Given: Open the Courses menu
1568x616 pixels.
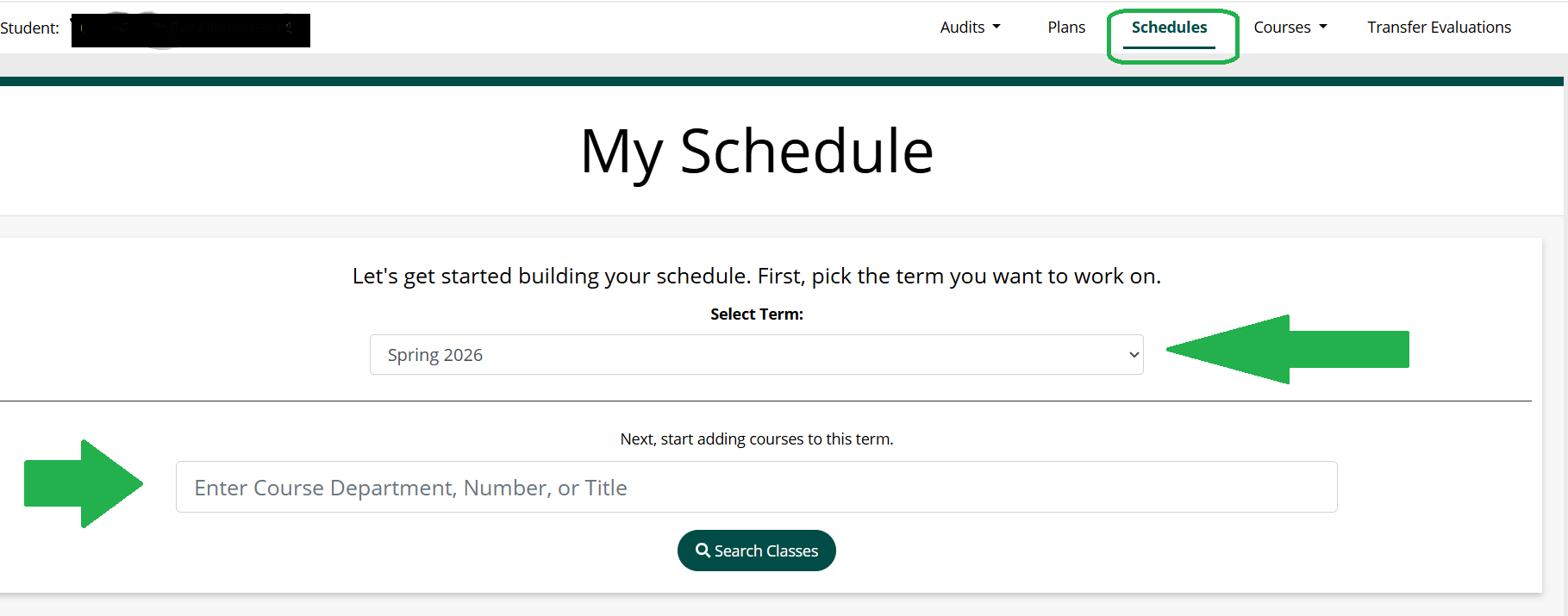Looking at the screenshot, I should [x=1284, y=27].
